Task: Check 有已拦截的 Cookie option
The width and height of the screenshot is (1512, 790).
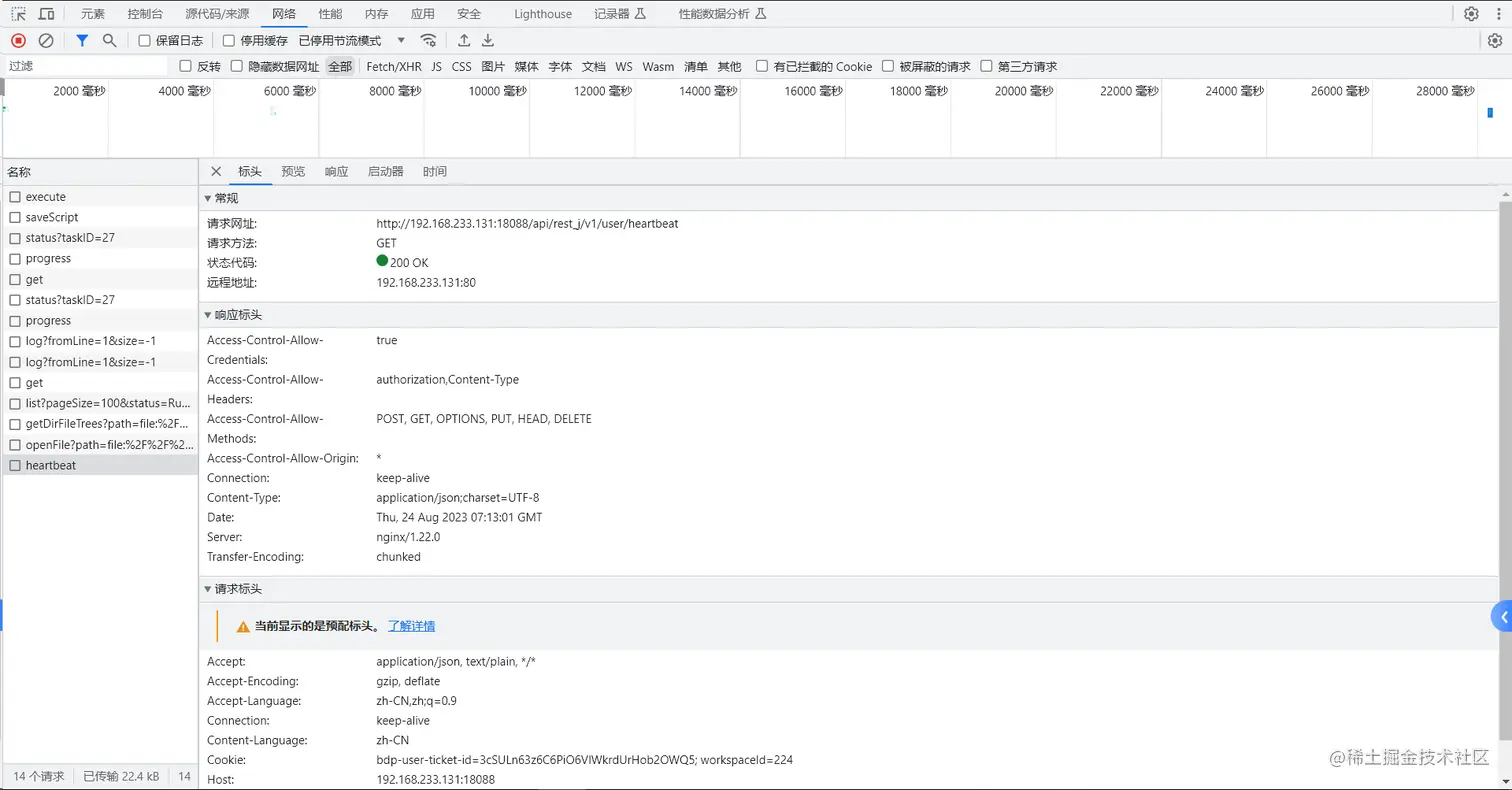Action: [762, 66]
